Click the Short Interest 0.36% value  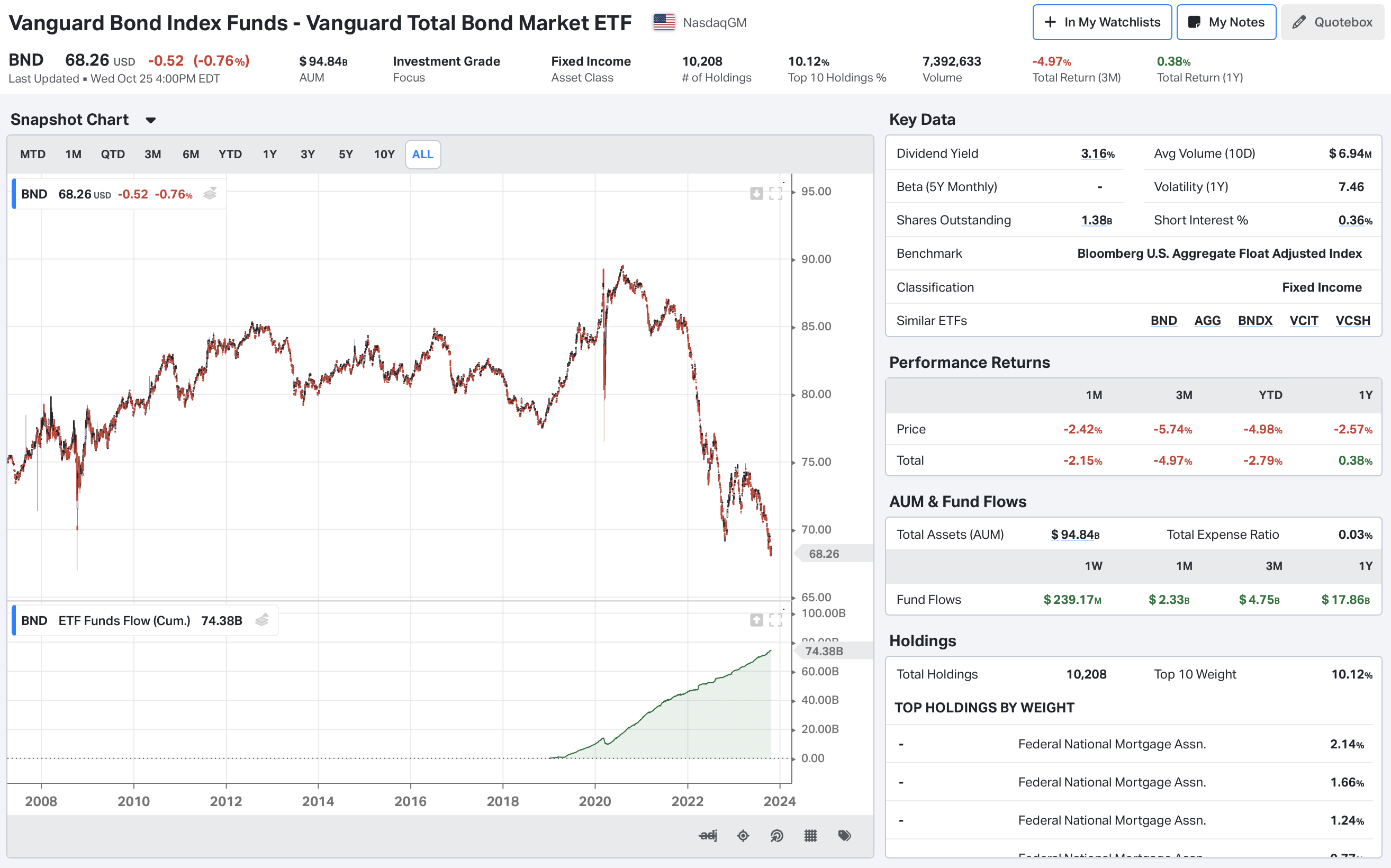click(x=1355, y=220)
